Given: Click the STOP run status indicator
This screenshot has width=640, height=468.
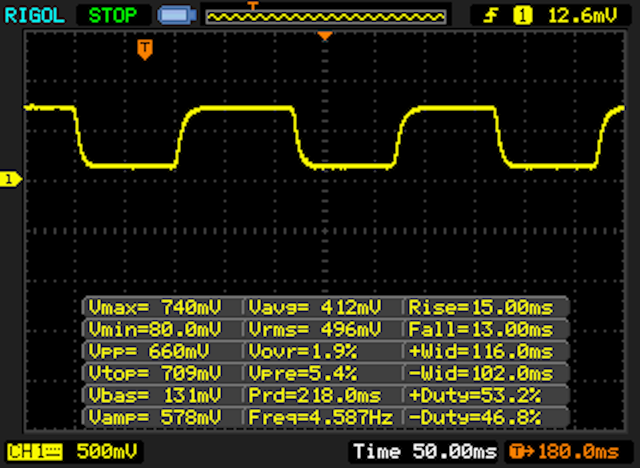Looking at the screenshot, I should [113, 16].
